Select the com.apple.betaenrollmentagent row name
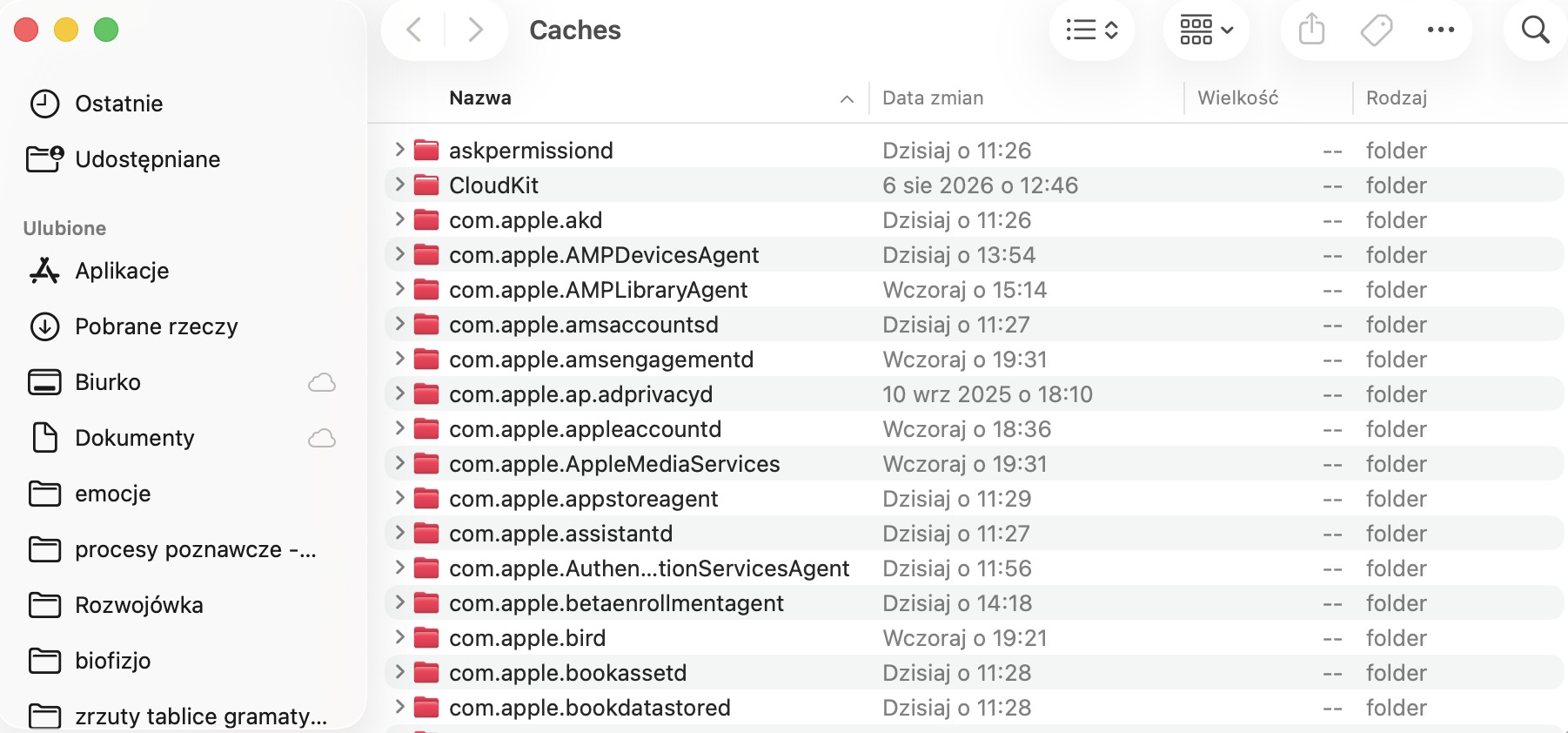This screenshot has width=1568, height=733. [616, 603]
